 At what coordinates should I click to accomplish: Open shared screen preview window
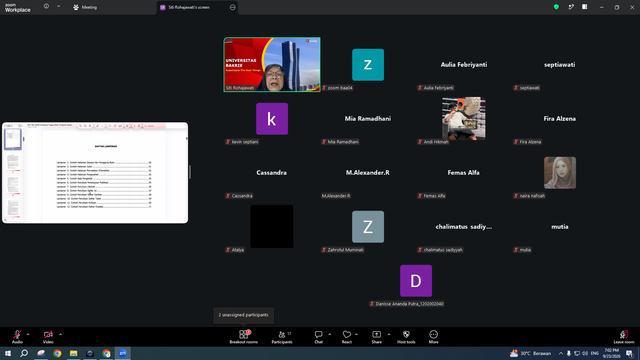[x=95, y=173]
